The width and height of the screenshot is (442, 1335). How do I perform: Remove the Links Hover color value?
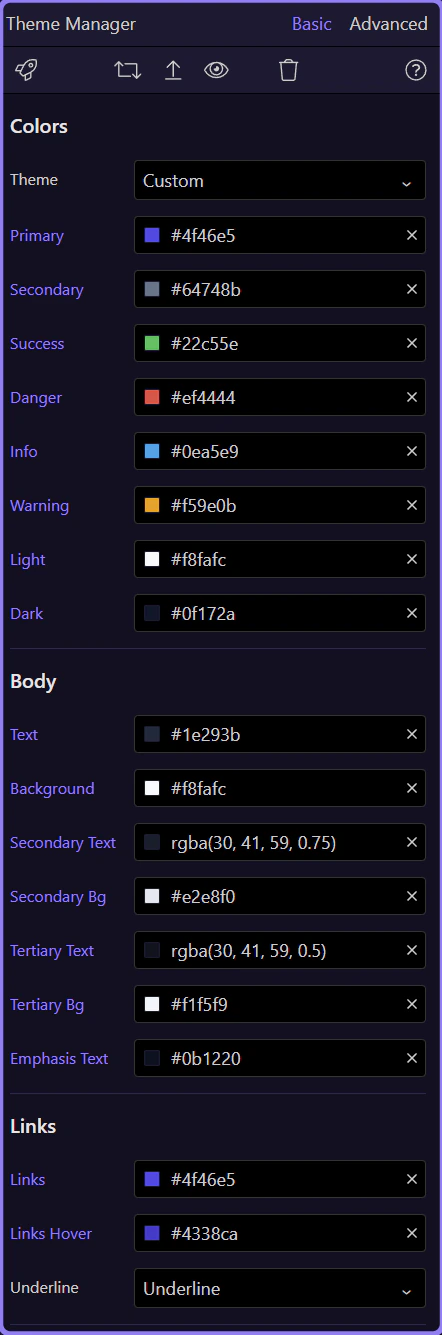point(411,1233)
